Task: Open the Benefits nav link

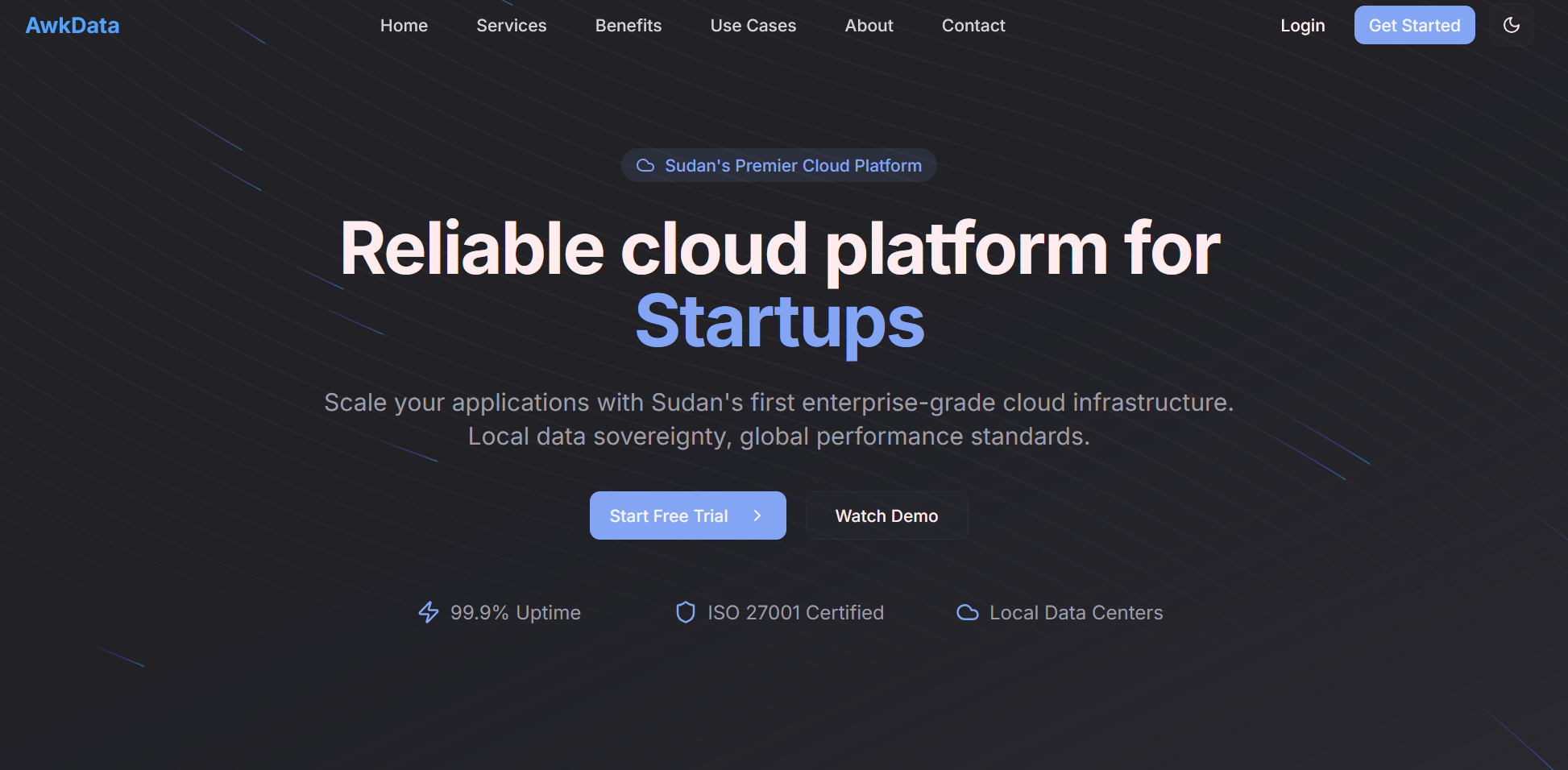Action: click(x=628, y=25)
